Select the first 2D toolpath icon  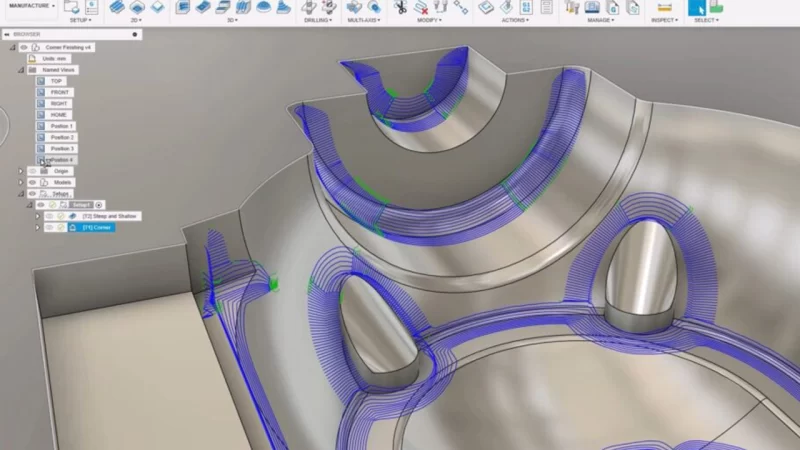[117, 7]
